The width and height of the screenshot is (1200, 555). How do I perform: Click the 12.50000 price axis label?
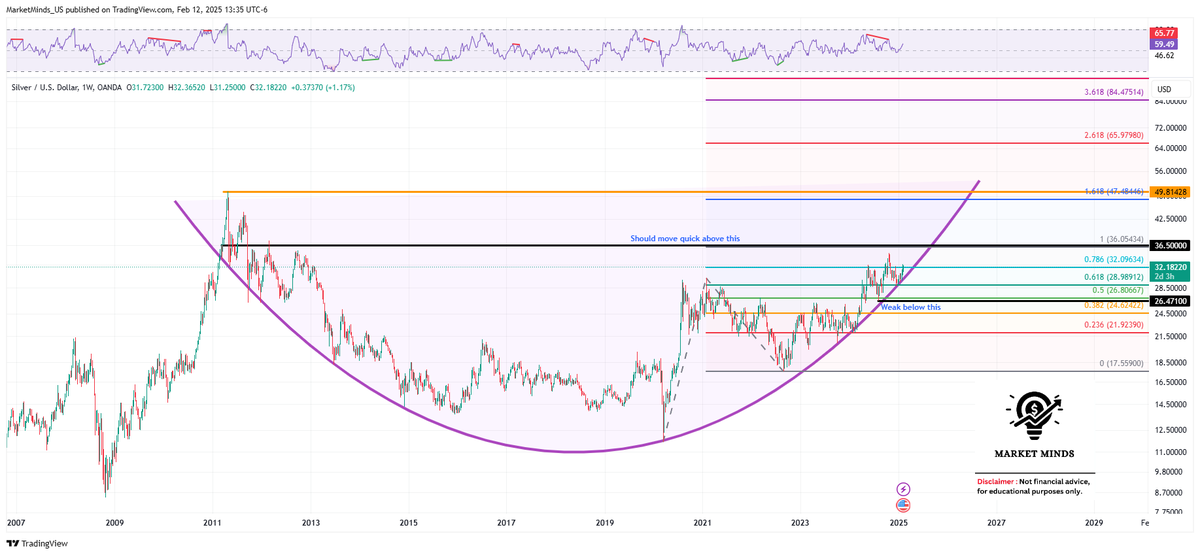pyautogui.click(x=1170, y=430)
